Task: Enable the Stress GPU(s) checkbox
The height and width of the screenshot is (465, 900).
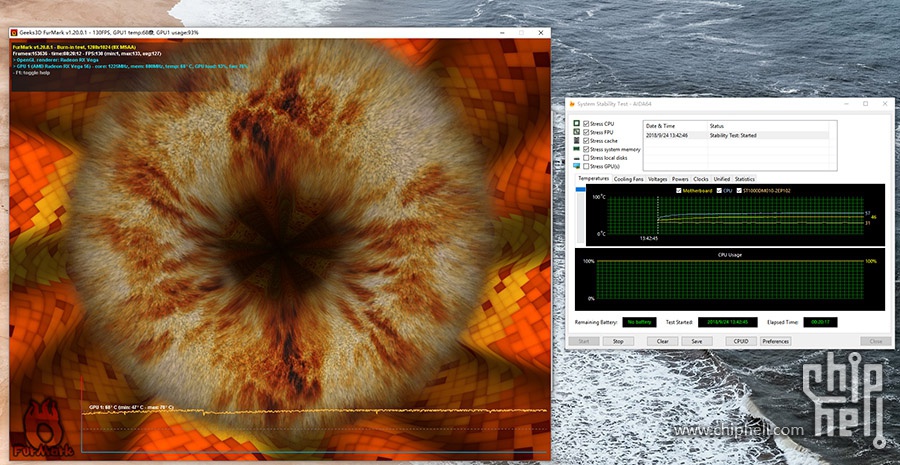Action: 586,166
